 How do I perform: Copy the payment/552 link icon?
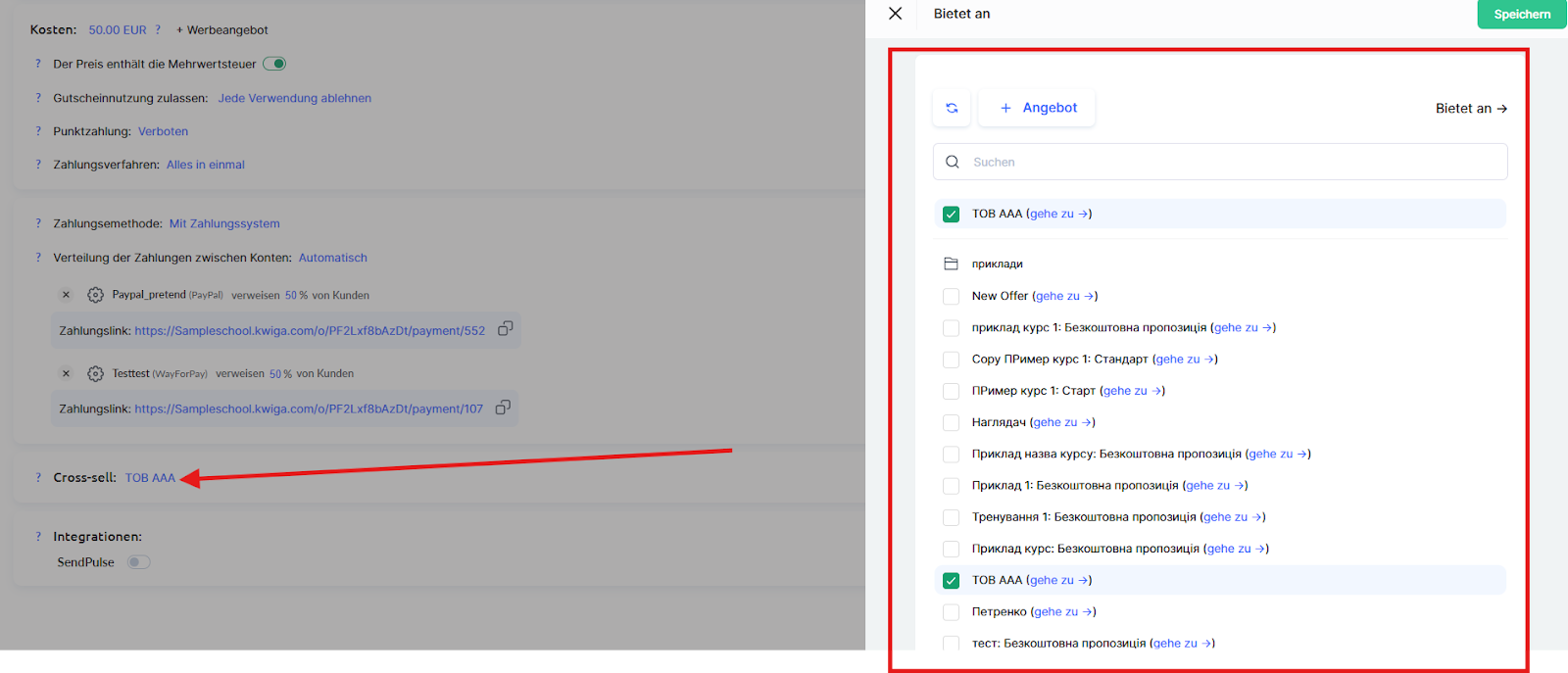[x=505, y=329]
